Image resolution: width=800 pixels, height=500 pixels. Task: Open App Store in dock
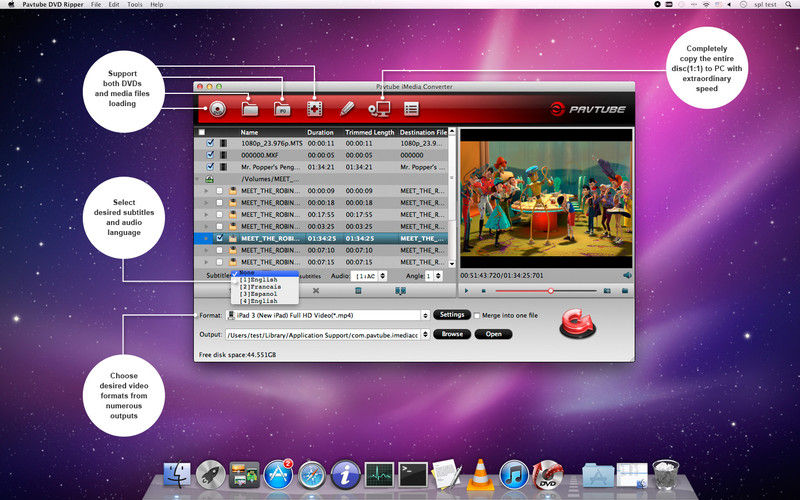click(278, 474)
